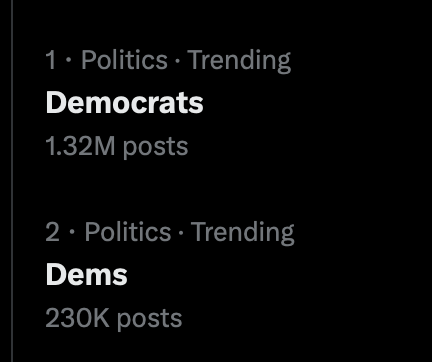Click the word posts under Dems
This screenshot has height=362, width=432.
pos(150,320)
